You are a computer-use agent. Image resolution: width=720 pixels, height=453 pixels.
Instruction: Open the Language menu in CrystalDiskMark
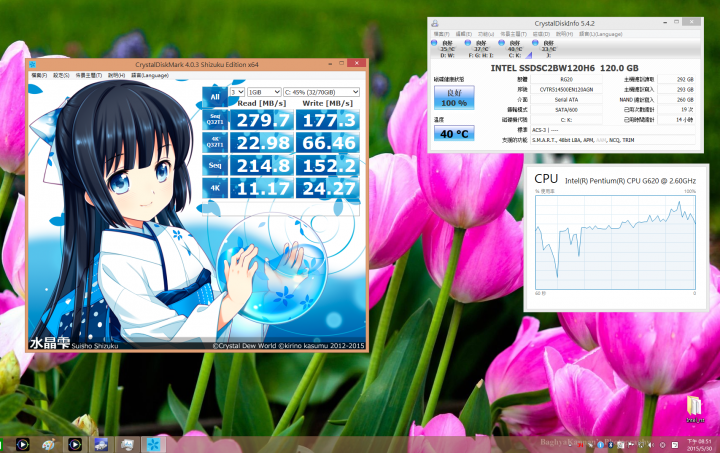[150, 75]
